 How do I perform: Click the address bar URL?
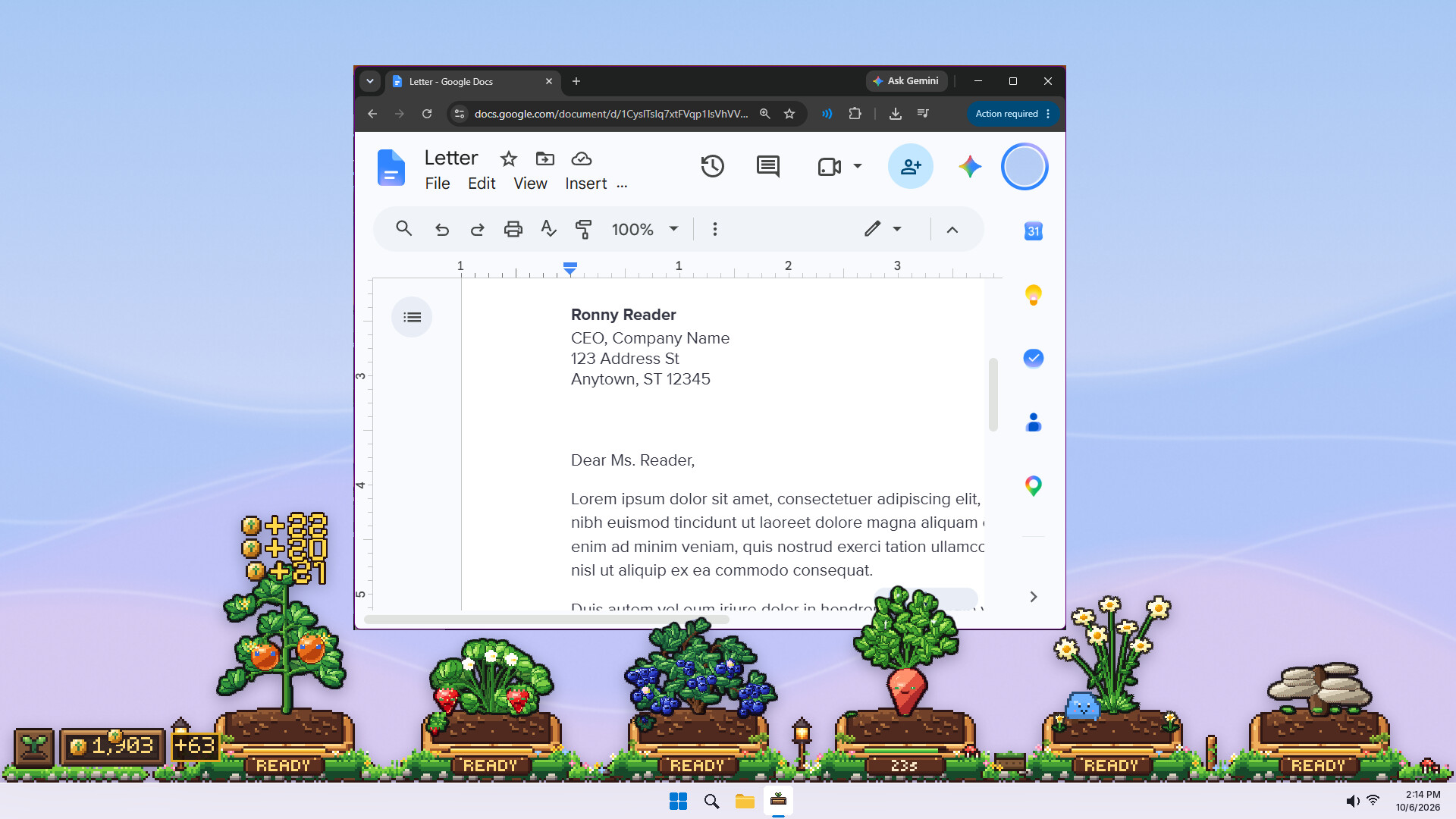click(x=610, y=114)
